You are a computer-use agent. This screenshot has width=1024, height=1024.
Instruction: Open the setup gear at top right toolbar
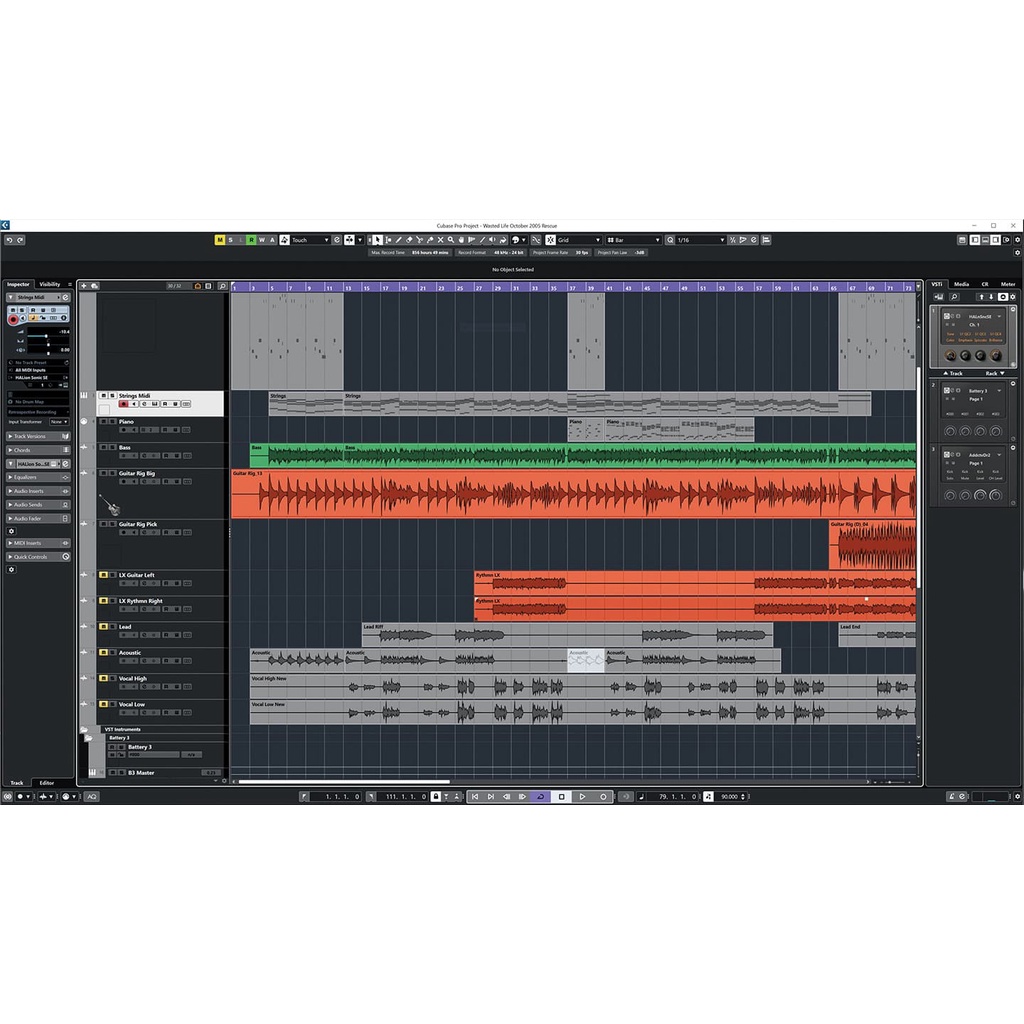[x=1017, y=240]
